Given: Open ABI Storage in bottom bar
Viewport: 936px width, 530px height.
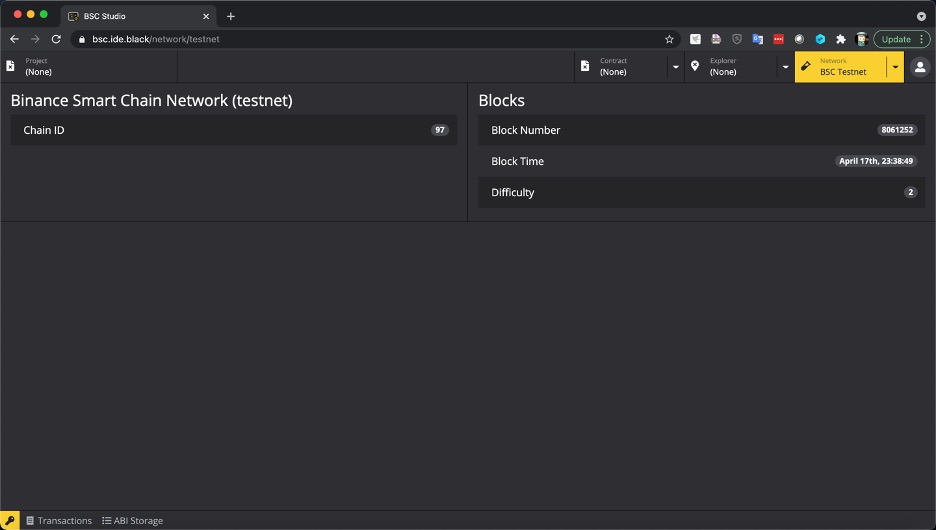Looking at the screenshot, I should pos(133,520).
